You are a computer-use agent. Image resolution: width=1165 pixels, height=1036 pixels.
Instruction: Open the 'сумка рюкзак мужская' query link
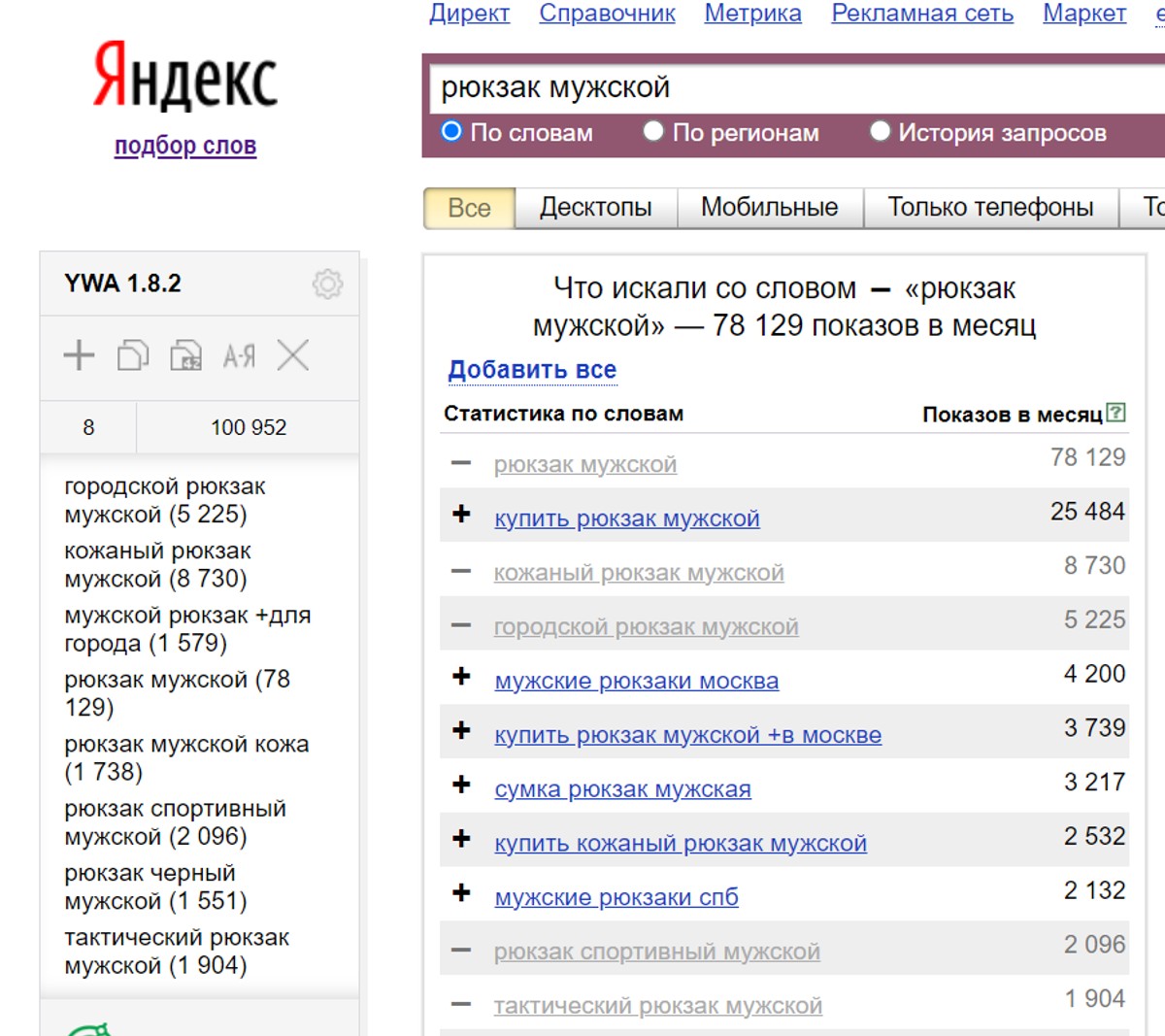[623, 789]
